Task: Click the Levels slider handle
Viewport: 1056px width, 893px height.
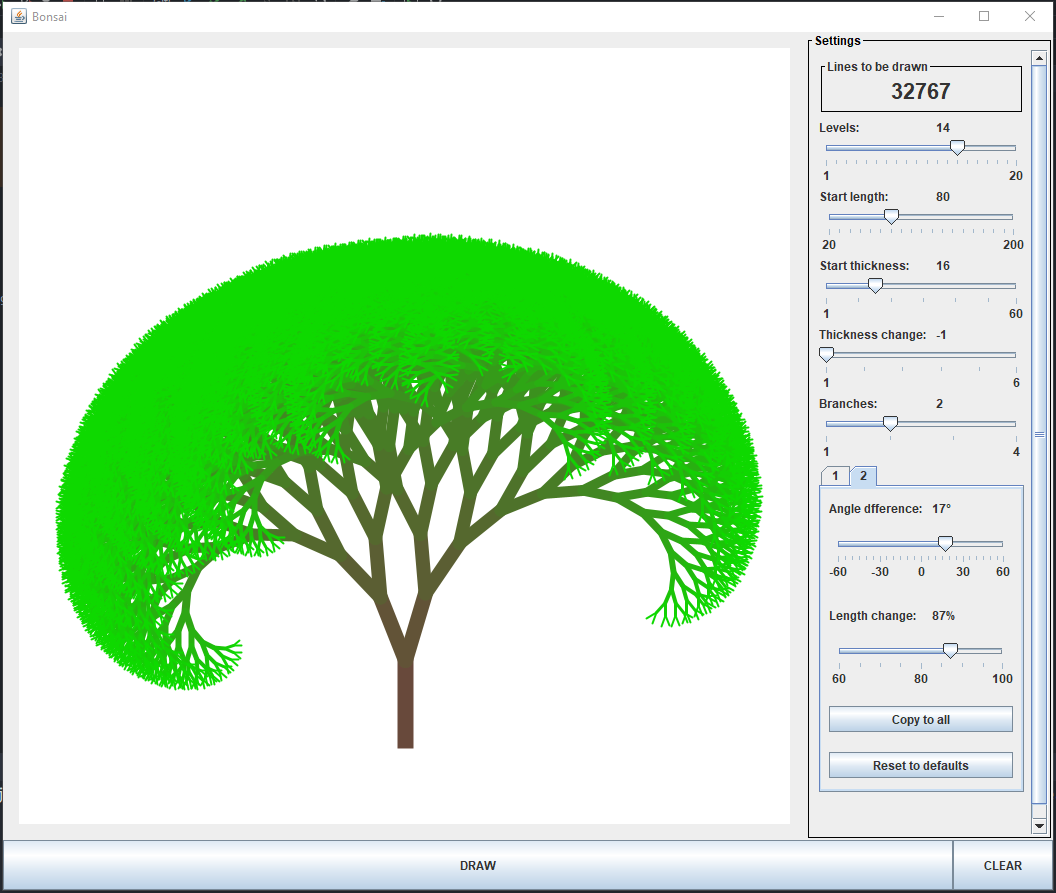Action: (957, 147)
